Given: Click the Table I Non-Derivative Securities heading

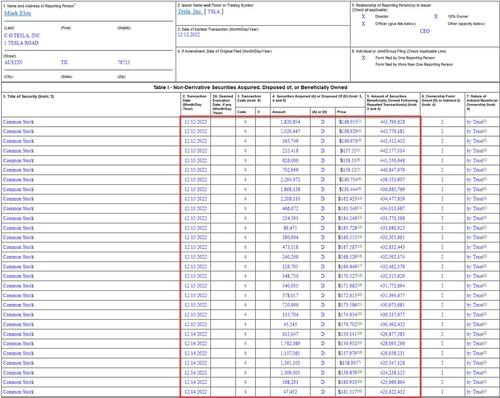Looking at the screenshot, I should (250, 87).
